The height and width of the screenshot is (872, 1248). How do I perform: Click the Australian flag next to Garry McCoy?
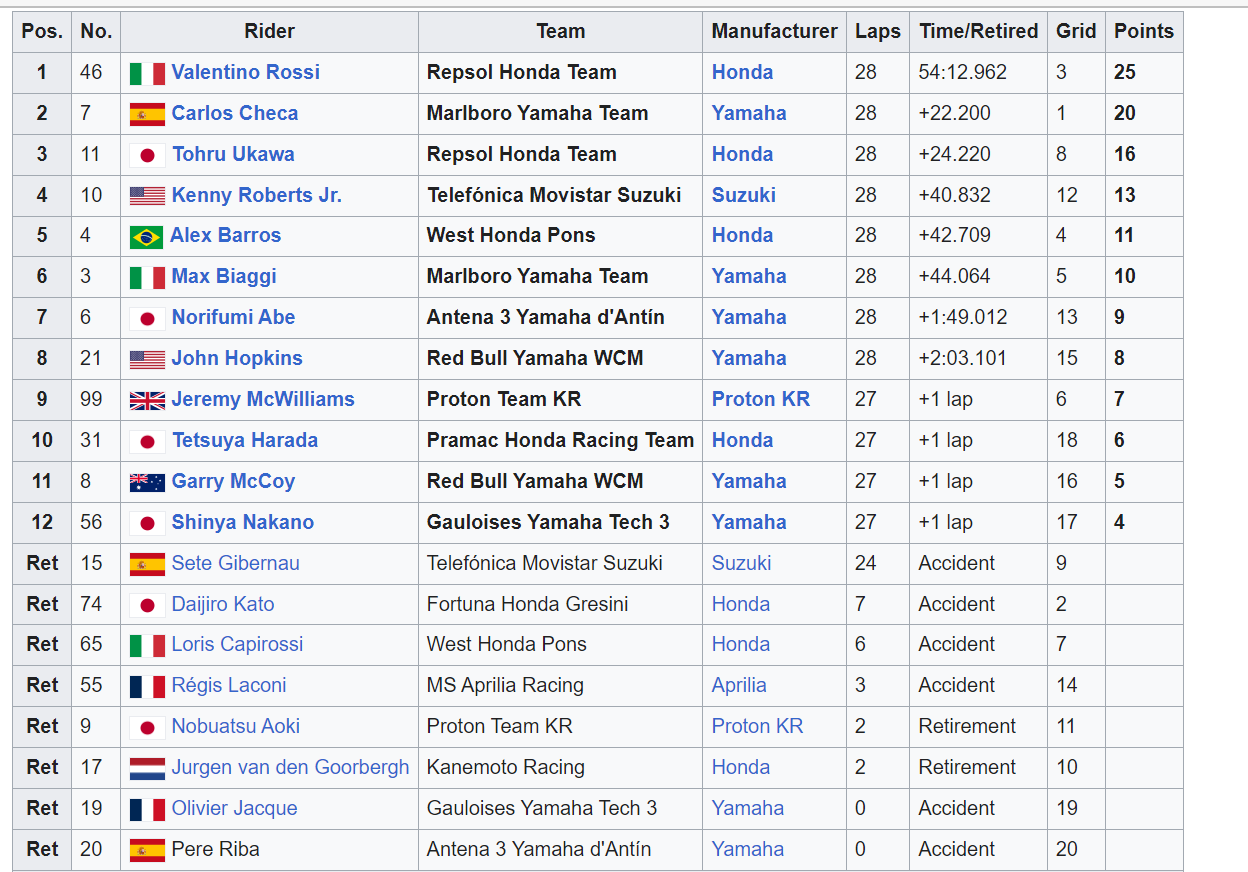click(x=147, y=482)
